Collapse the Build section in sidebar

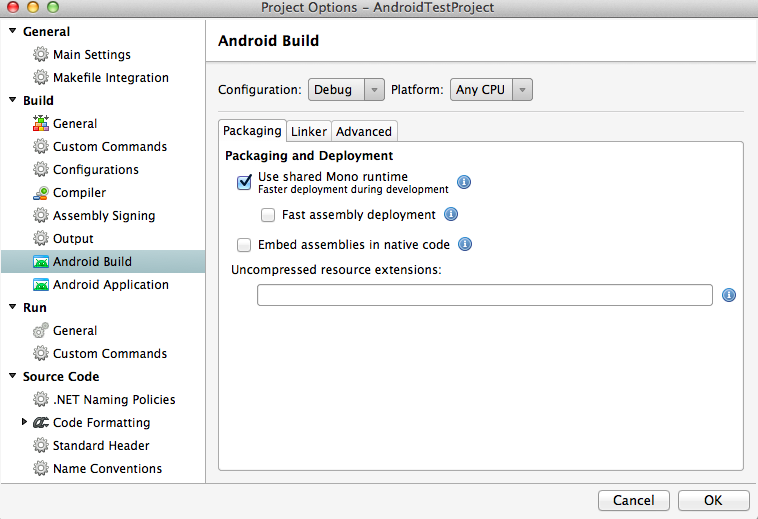(13, 100)
